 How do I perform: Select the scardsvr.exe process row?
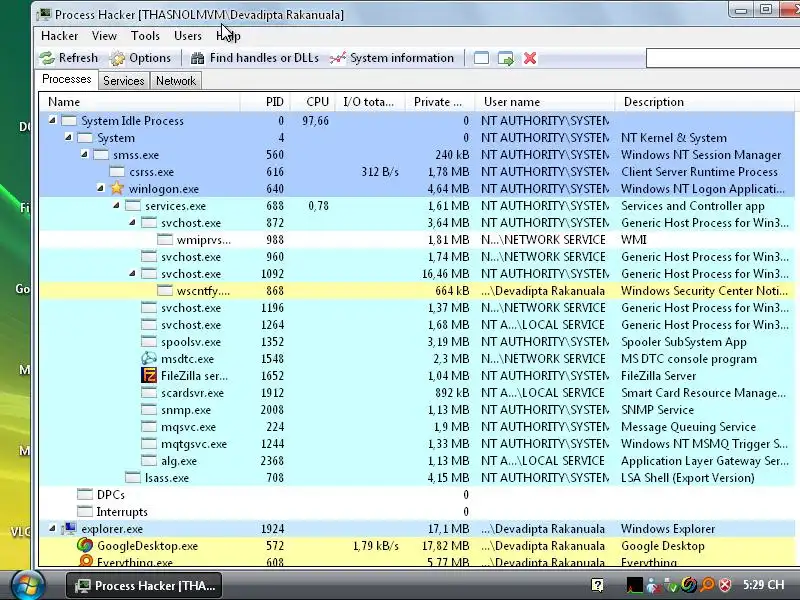[x=416, y=393]
